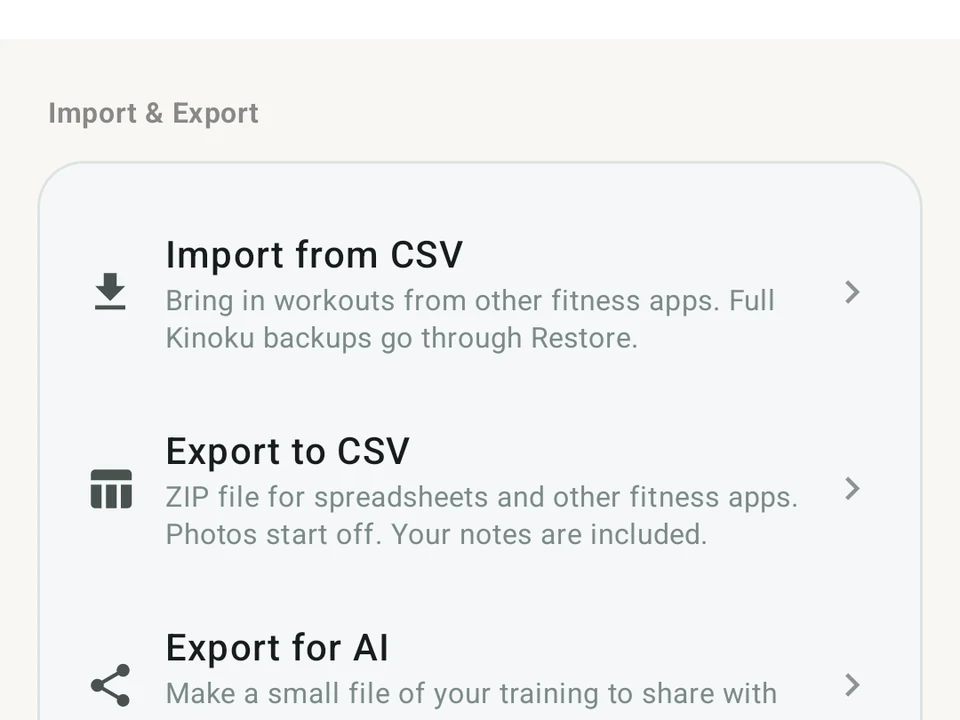Select the Export to CSV title
Screen dimensions: 960x720
tap(287, 451)
